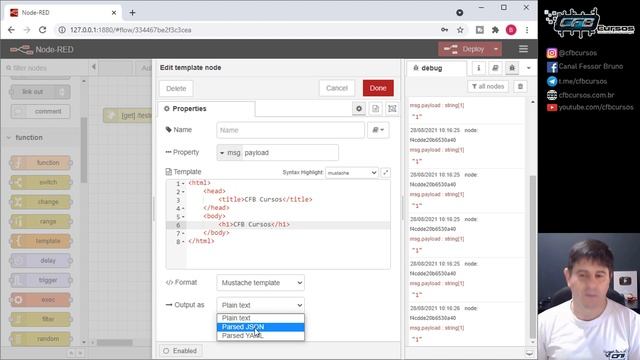Screen dimensions: 640x360
Task: Open the debug bug sidebar tab icon
Action: coord(512,68)
